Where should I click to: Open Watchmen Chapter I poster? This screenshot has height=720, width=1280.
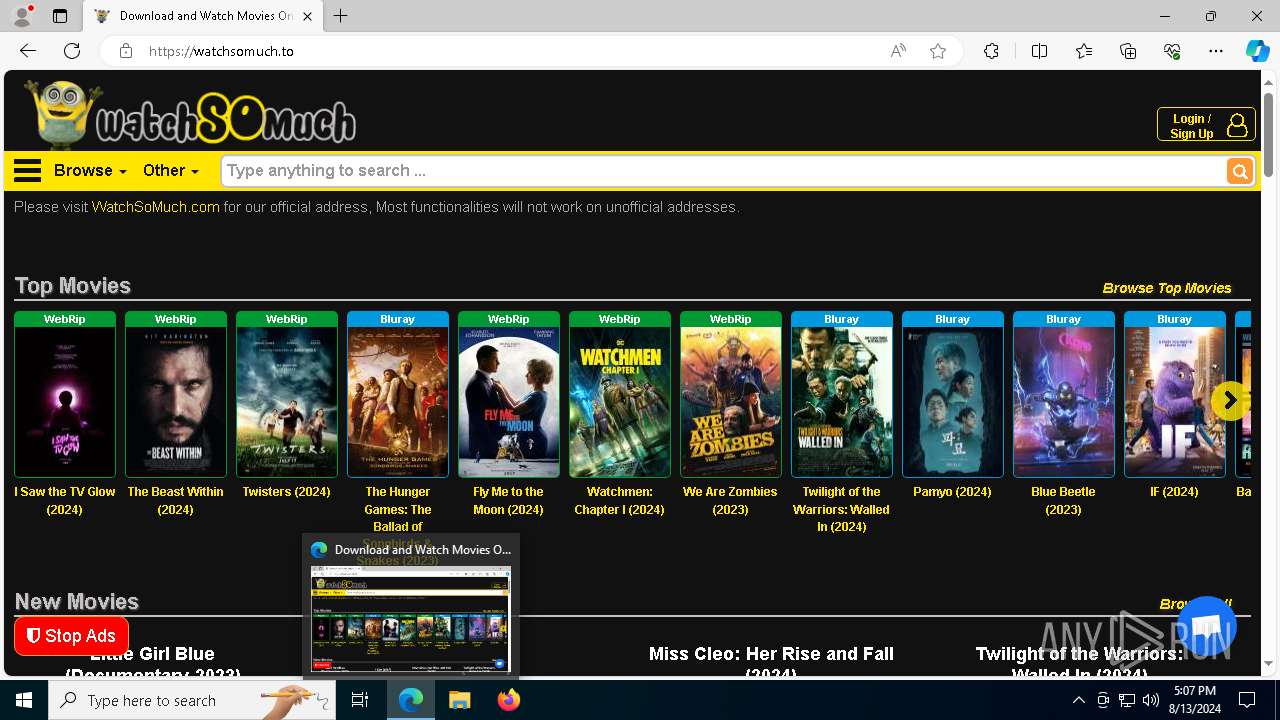620,402
